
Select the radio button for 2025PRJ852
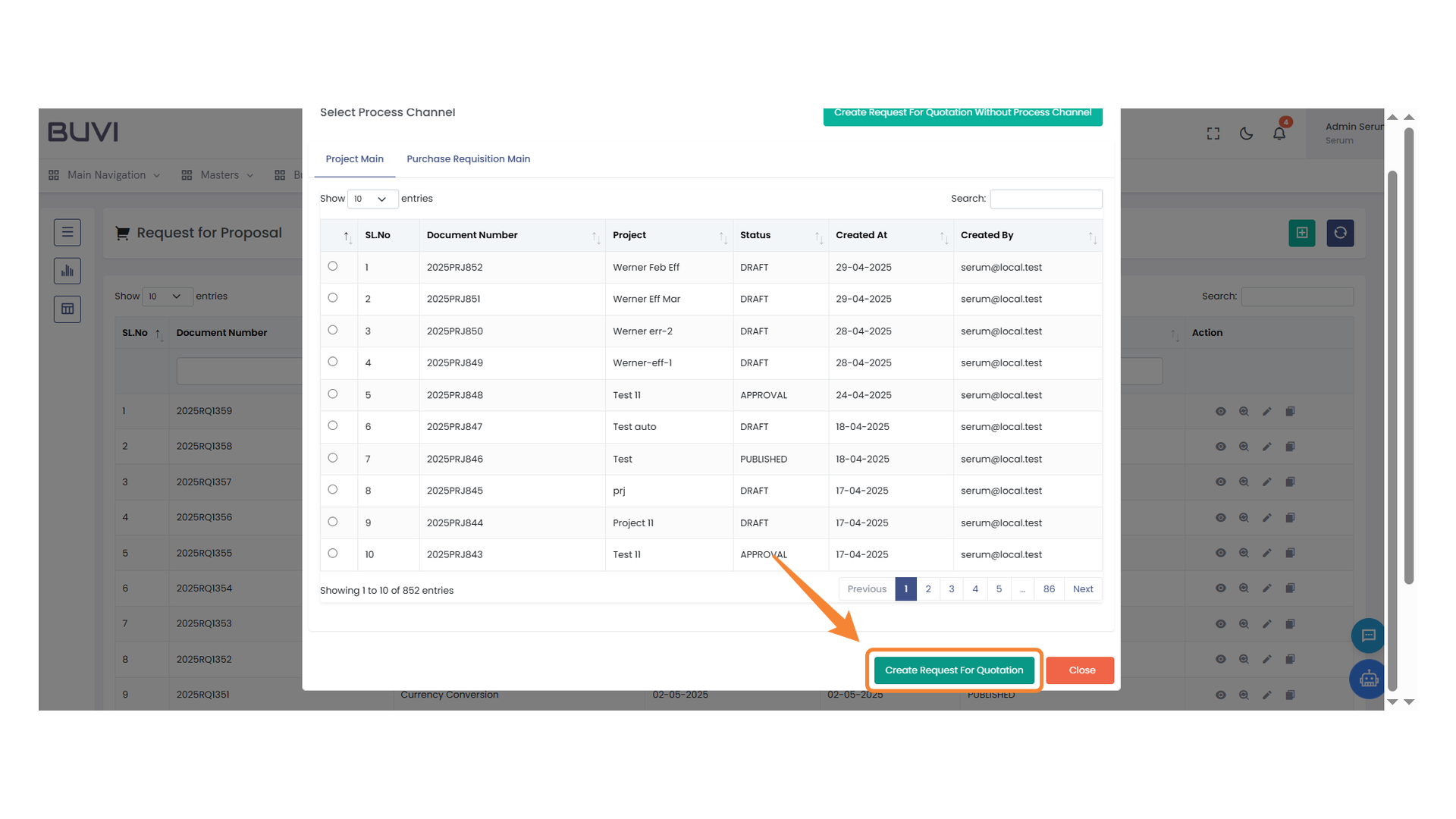tap(332, 266)
